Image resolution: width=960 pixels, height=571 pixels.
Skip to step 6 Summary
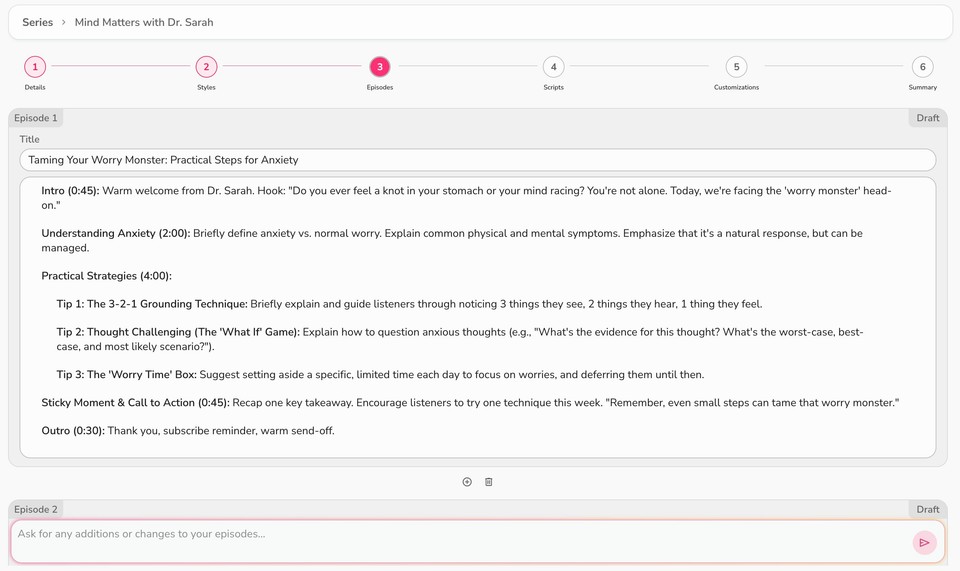[x=922, y=67]
